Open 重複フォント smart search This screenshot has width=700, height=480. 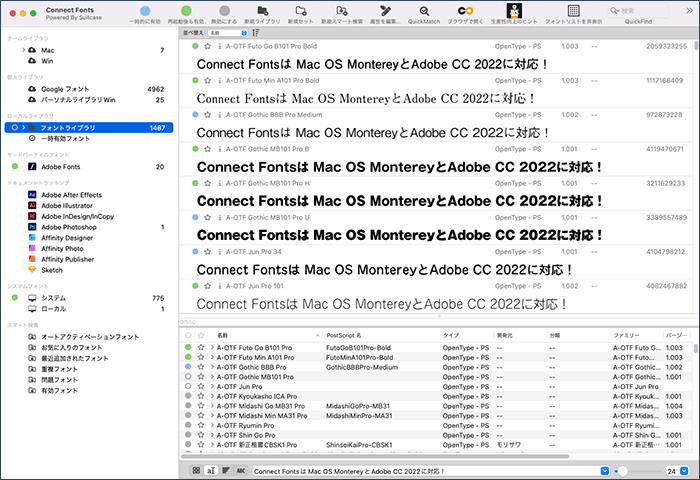[59, 369]
